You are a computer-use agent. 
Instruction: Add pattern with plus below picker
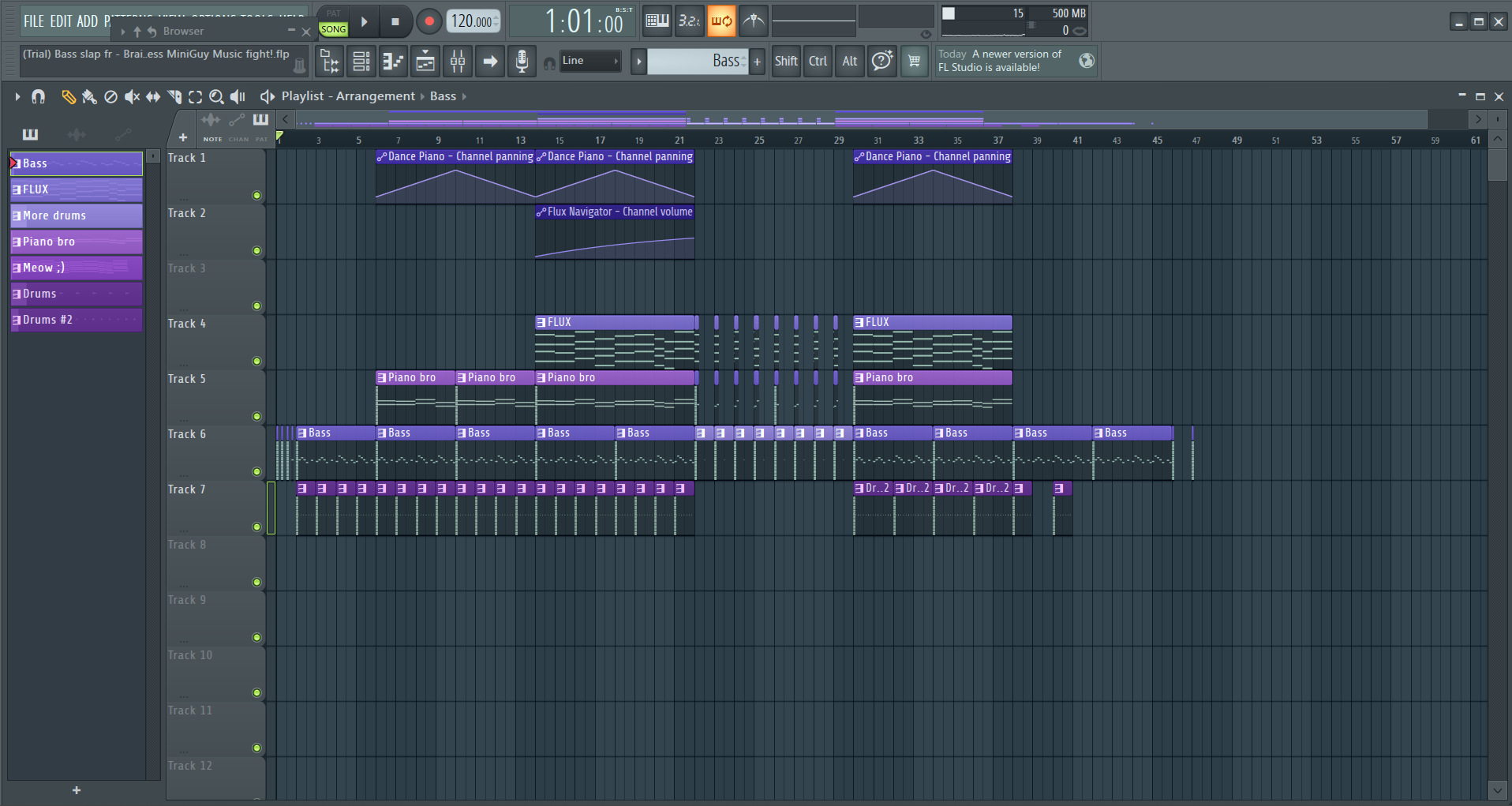[x=77, y=790]
